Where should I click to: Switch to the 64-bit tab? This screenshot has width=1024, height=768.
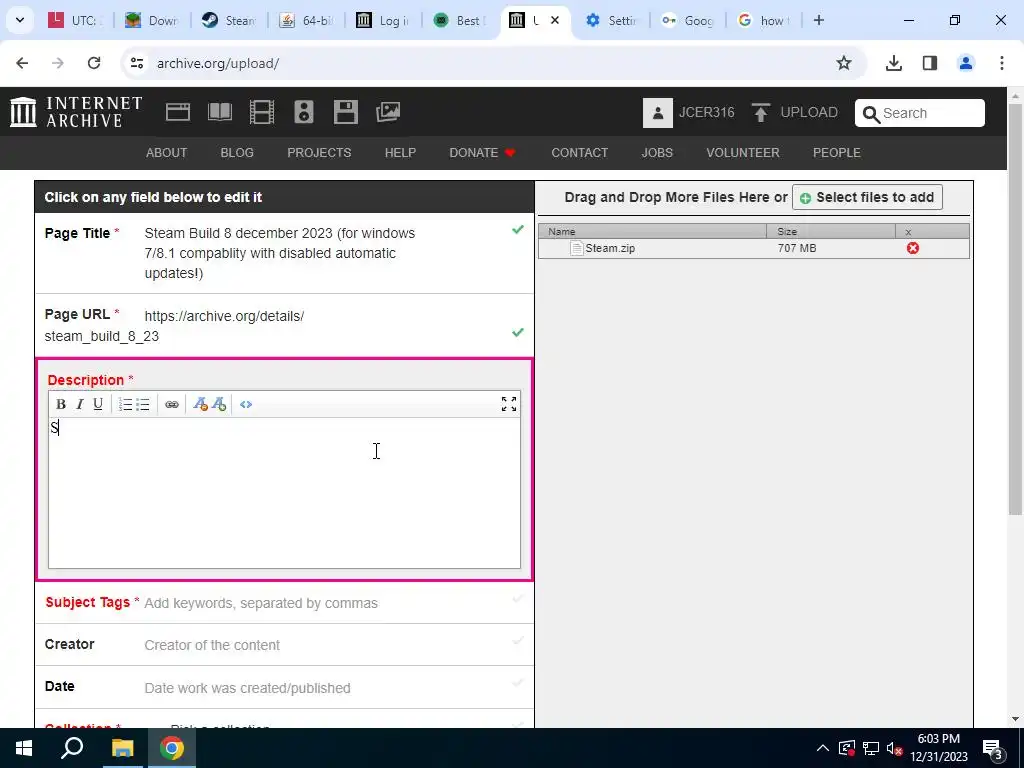tap(306, 20)
